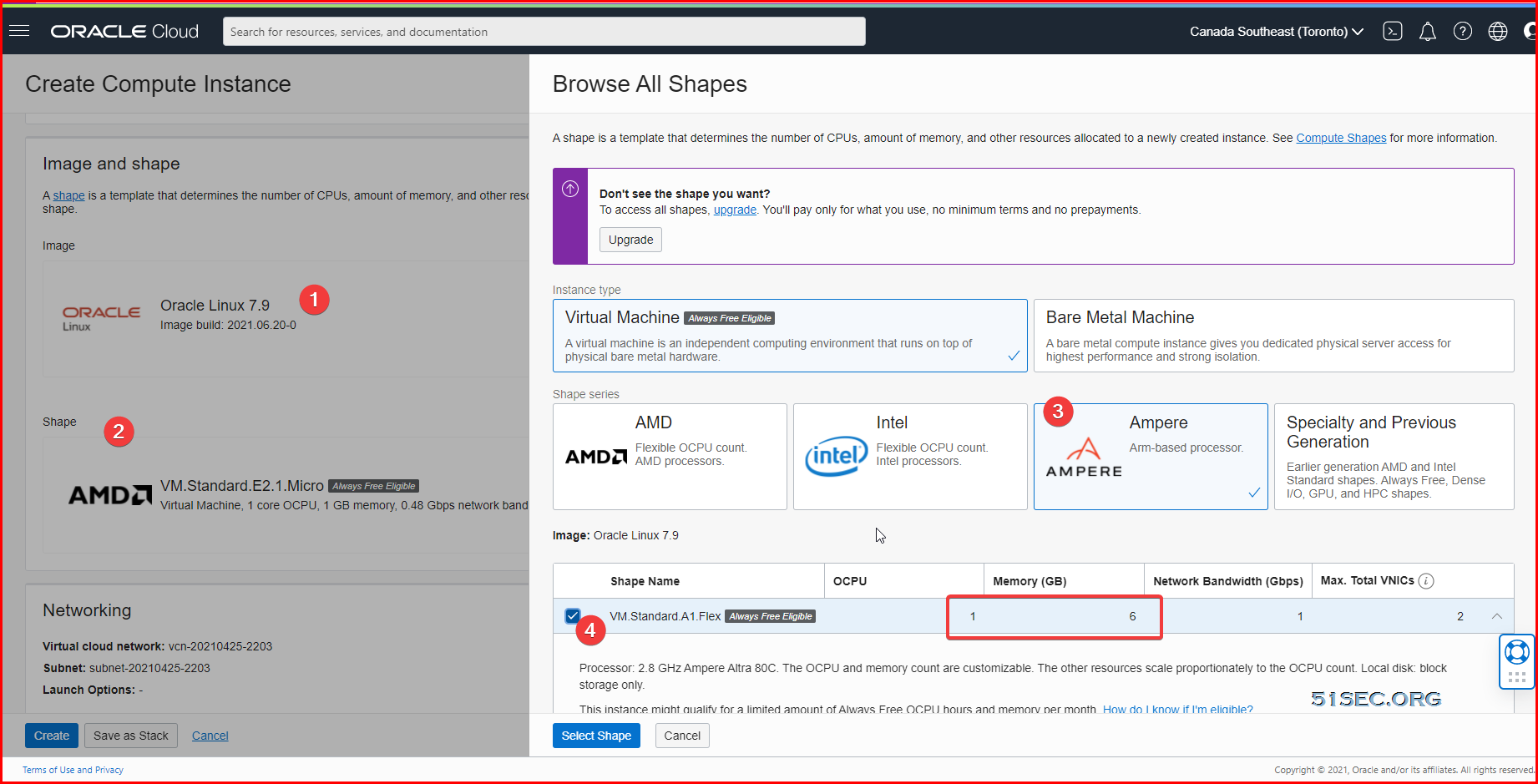Click the Create button

point(52,736)
